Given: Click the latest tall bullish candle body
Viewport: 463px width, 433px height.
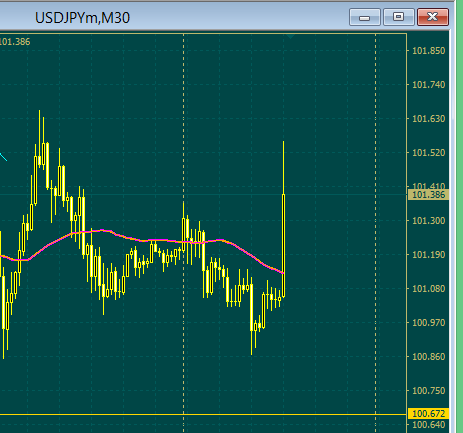Looking at the screenshot, I should pyautogui.click(x=284, y=245).
